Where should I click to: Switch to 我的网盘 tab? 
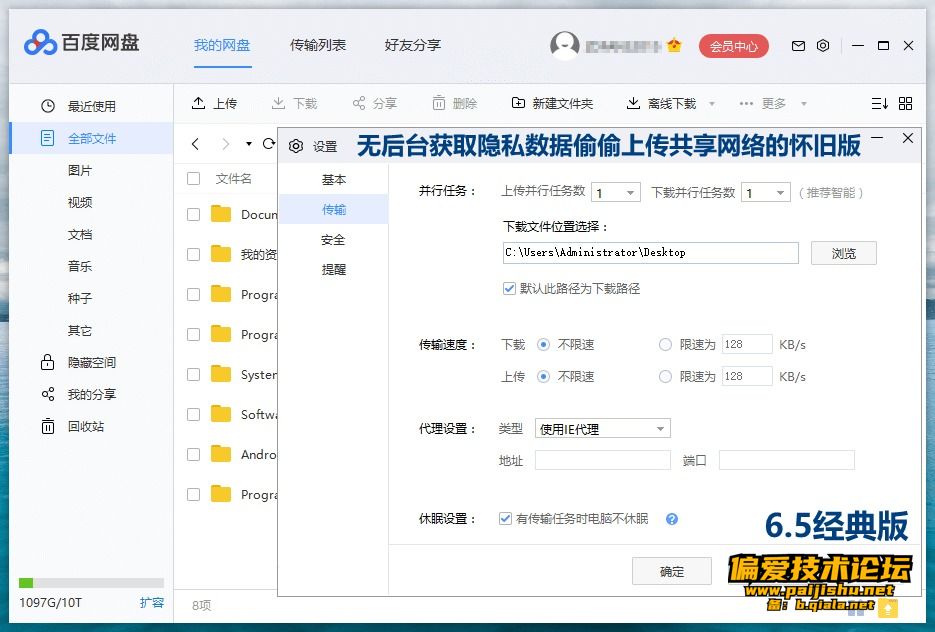point(222,45)
